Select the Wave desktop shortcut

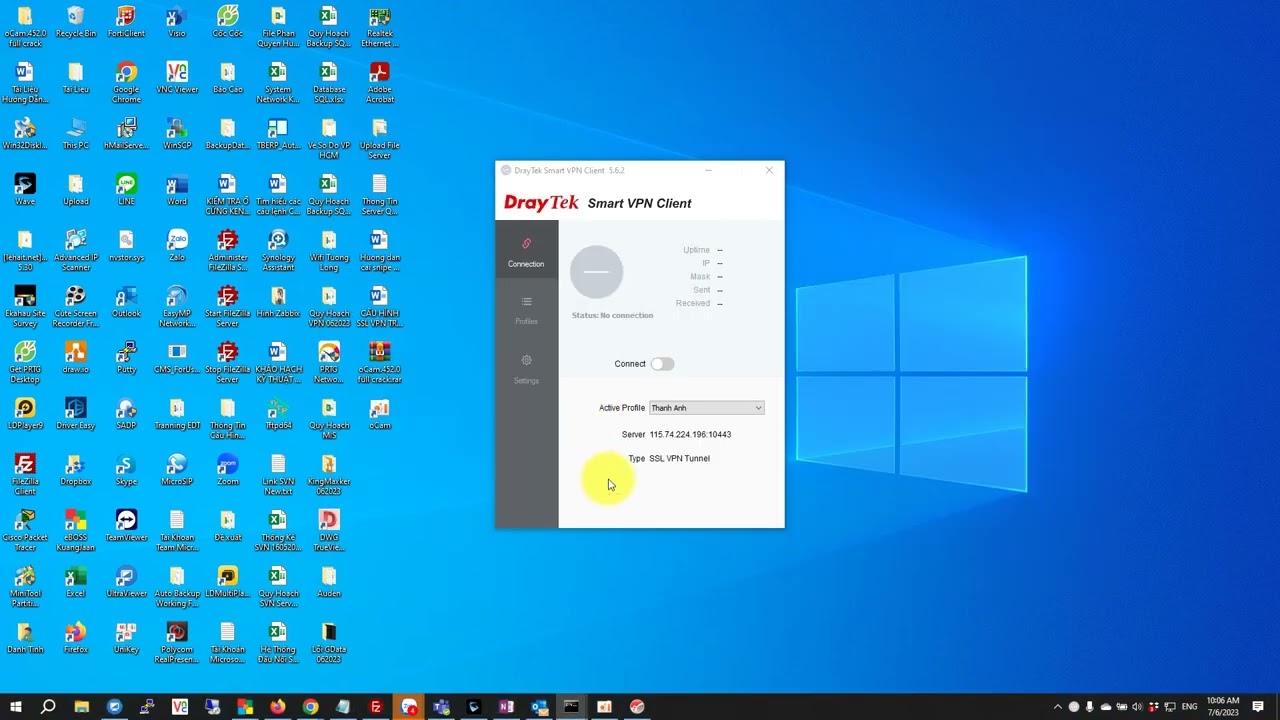pyautogui.click(x=25, y=190)
